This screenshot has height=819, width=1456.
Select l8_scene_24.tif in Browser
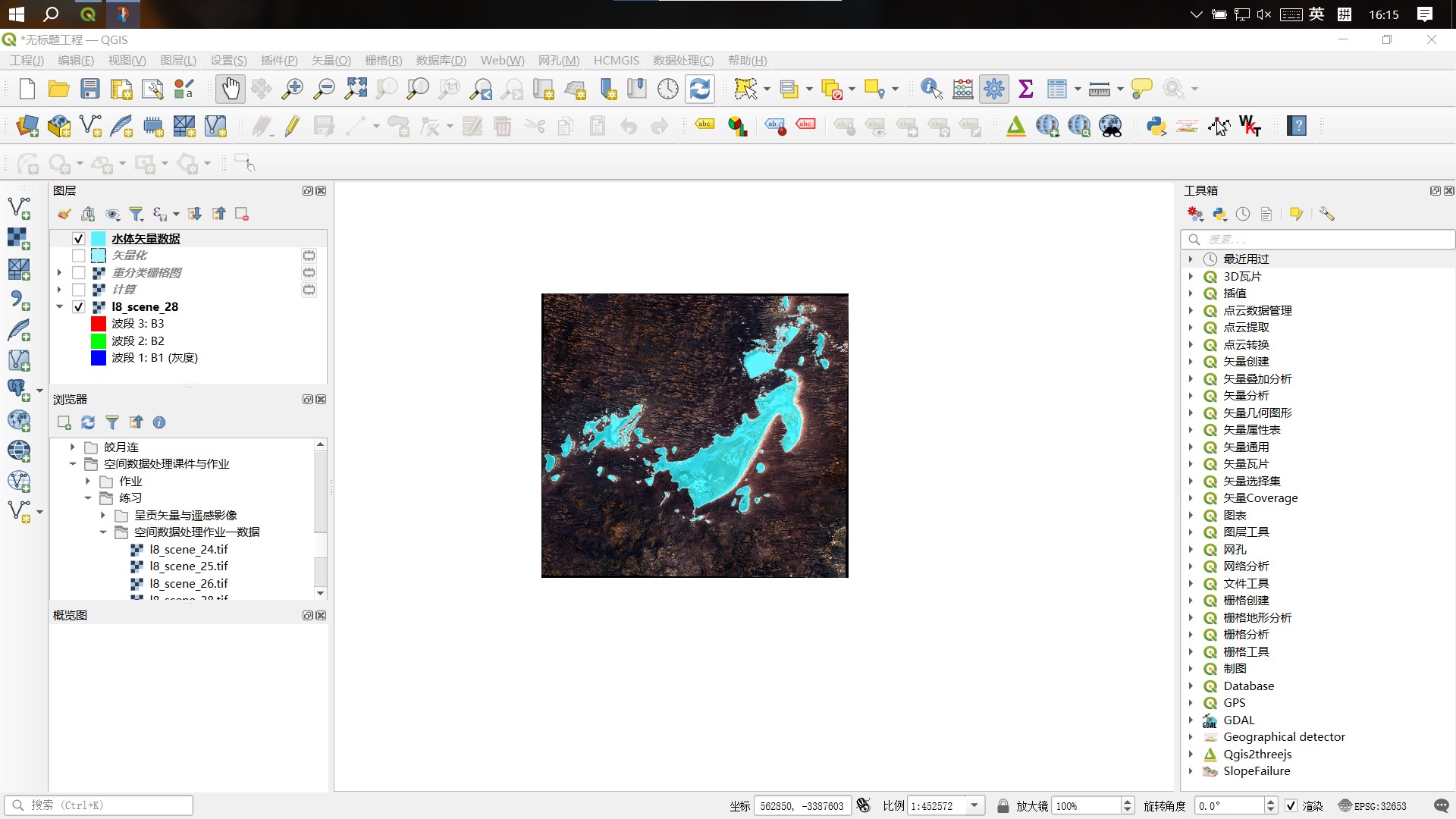pyautogui.click(x=188, y=550)
